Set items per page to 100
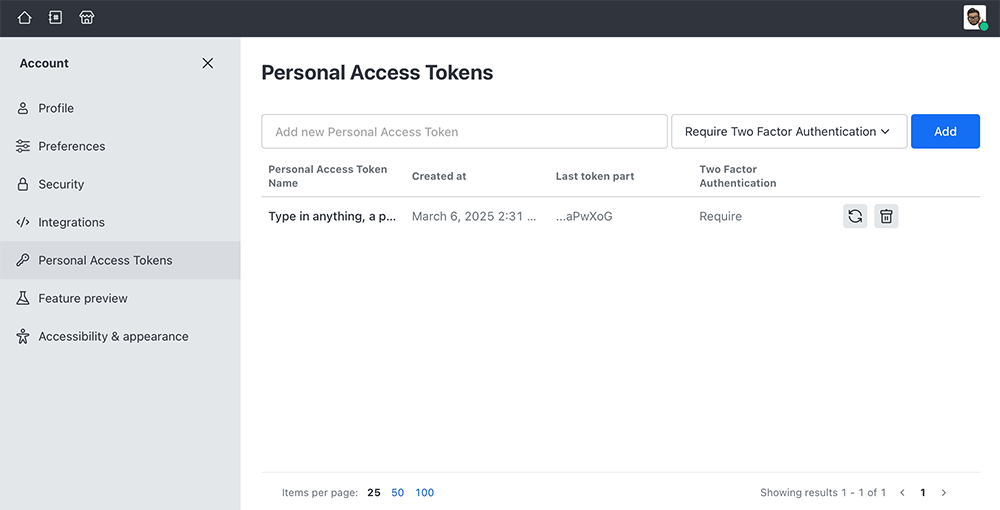The height and width of the screenshot is (510, 1000). (425, 492)
